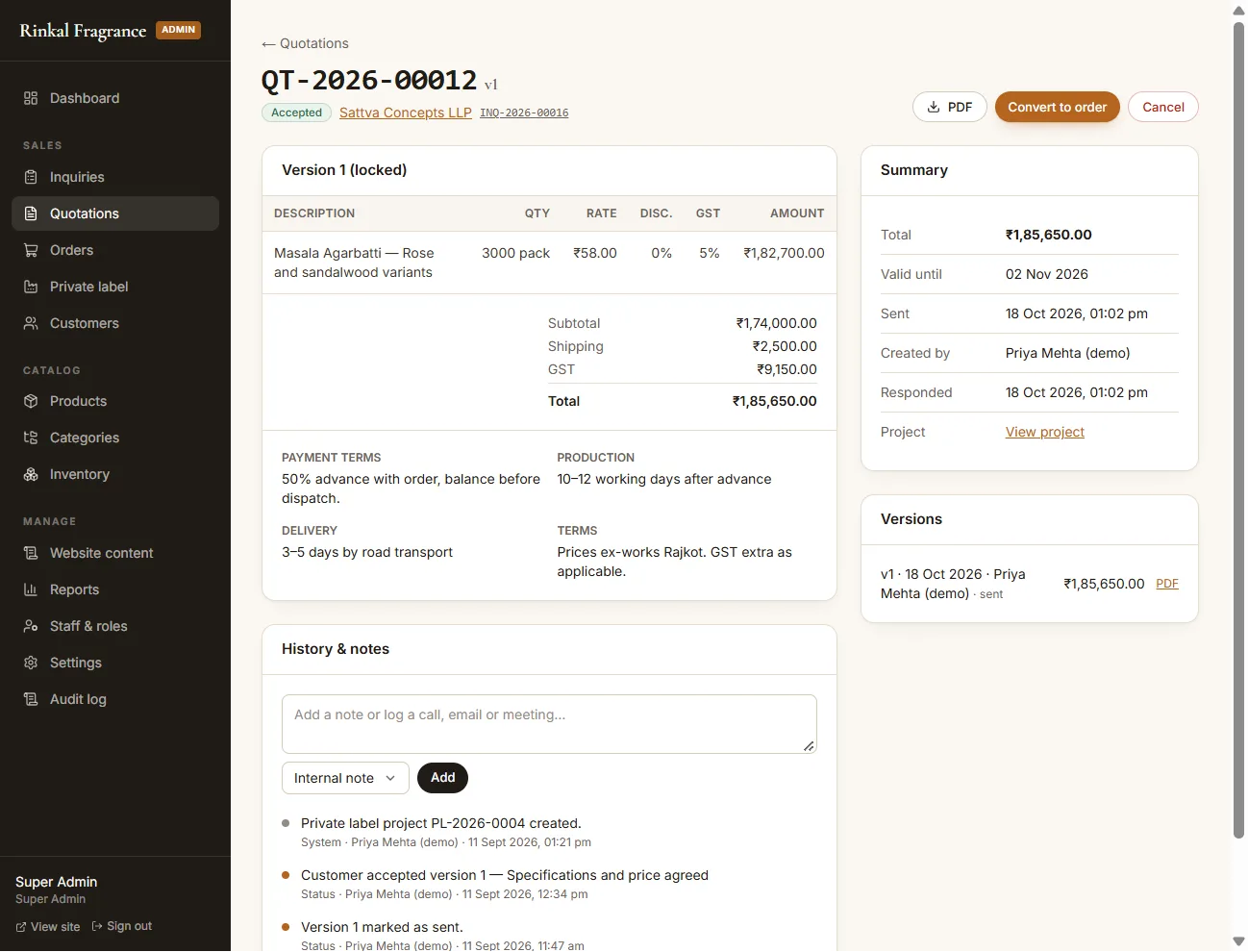The image size is (1248, 952).
Task: Click the Quotations document icon
Action: [x=31, y=213]
